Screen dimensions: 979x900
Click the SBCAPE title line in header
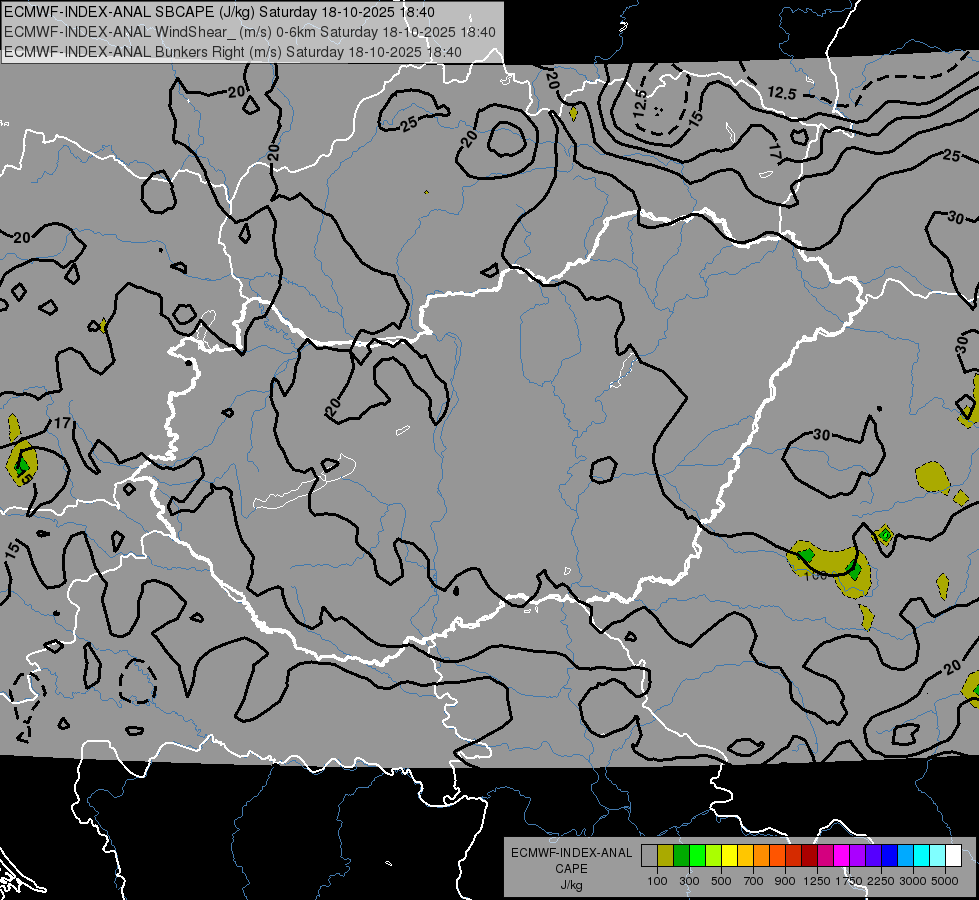219,12
